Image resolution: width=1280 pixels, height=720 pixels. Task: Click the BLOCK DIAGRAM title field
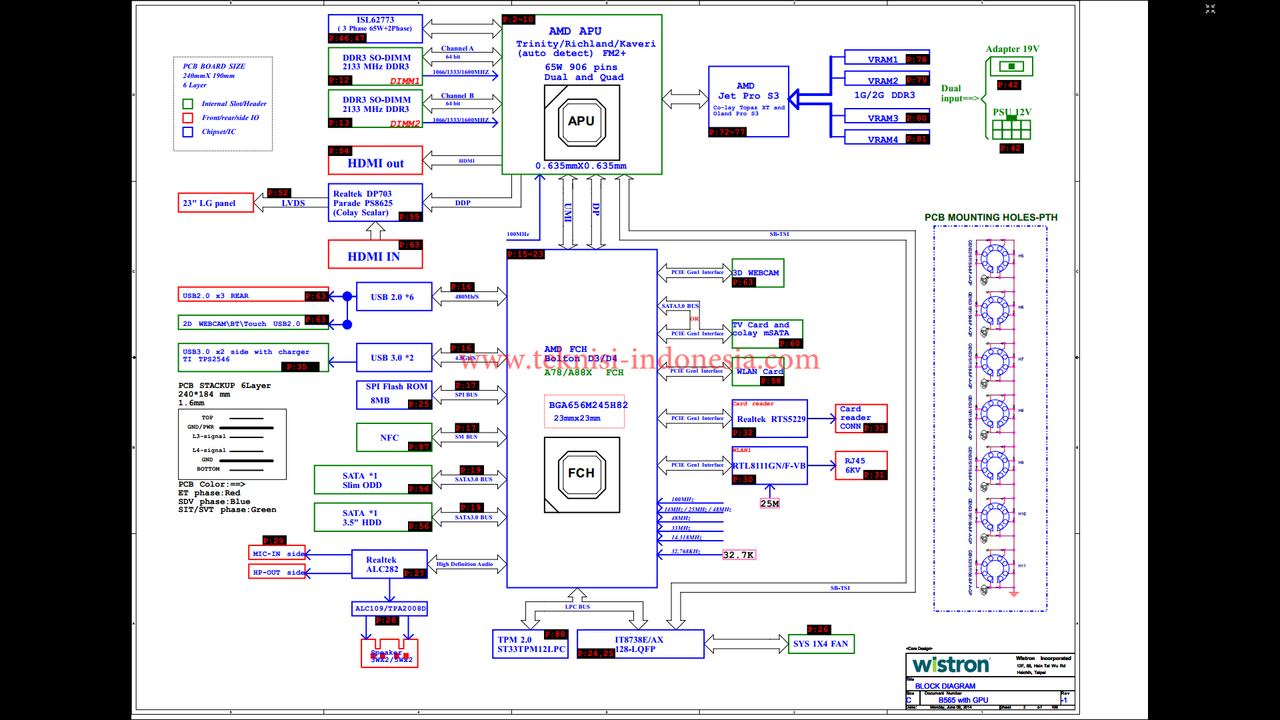(x=945, y=686)
